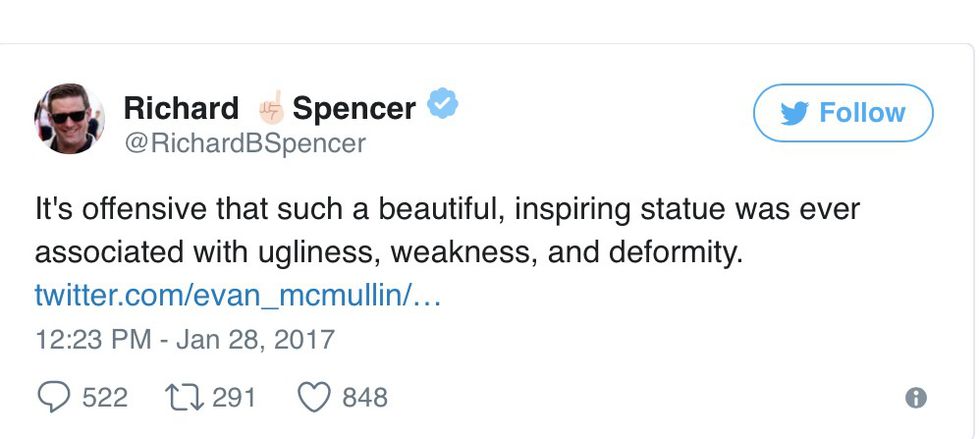The width and height of the screenshot is (980, 439).
Task: Click 'Spencer' in the display name
Action: [x=354, y=107]
